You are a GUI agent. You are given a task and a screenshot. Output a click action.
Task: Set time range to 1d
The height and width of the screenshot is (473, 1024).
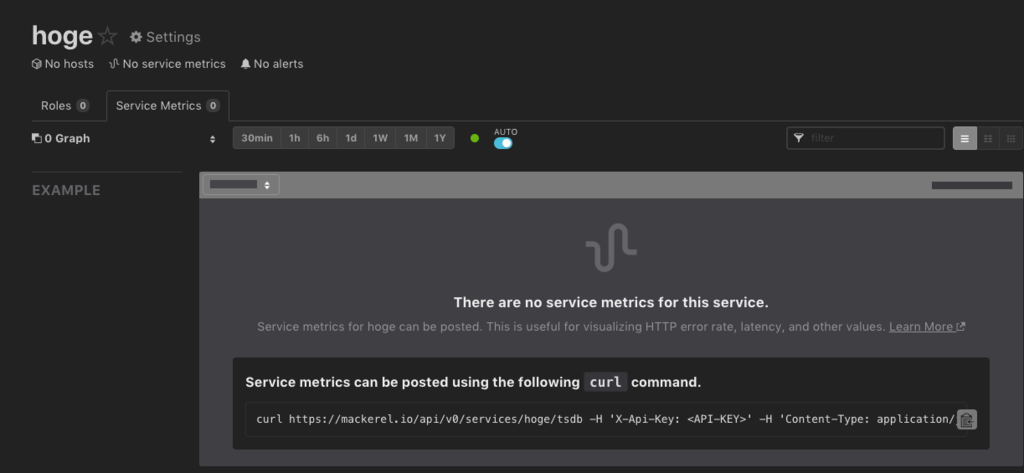[x=351, y=138]
